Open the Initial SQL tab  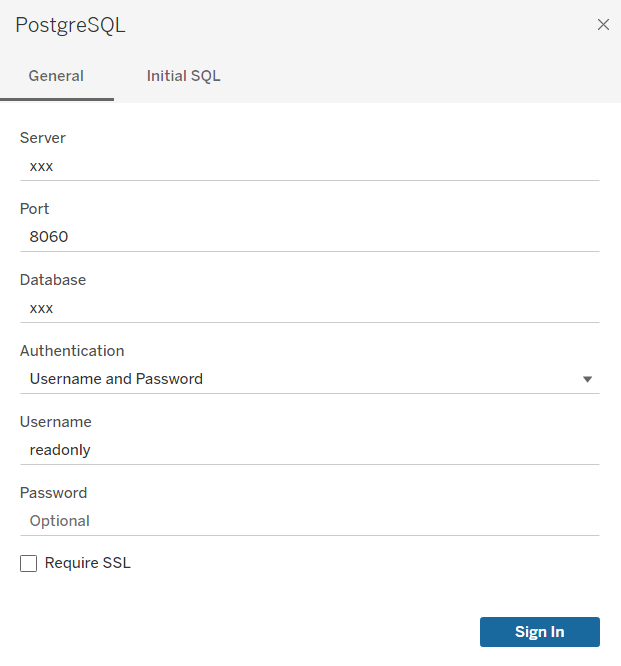click(183, 76)
